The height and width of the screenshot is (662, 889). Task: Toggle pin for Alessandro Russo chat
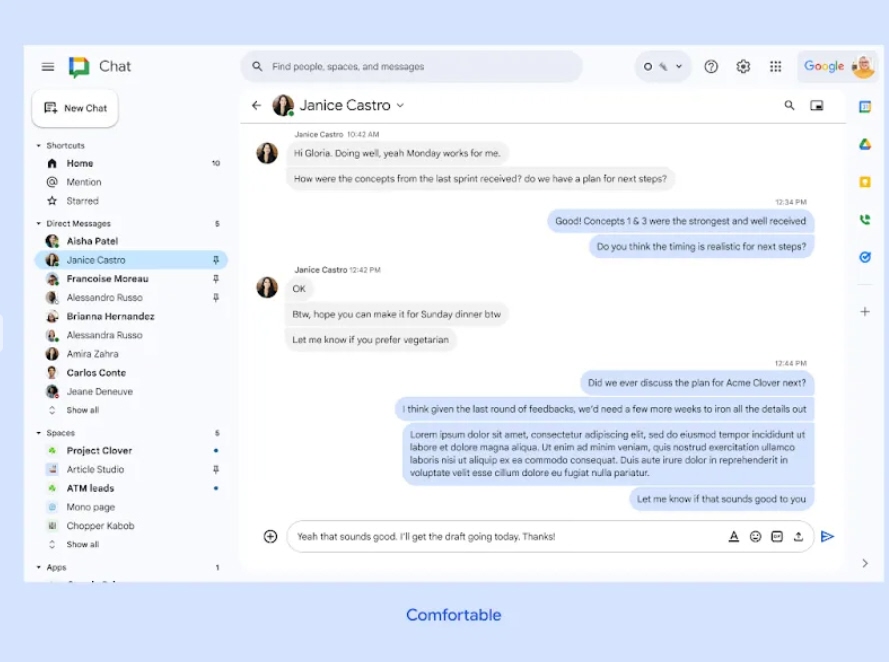pyautogui.click(x=216, y=298)
